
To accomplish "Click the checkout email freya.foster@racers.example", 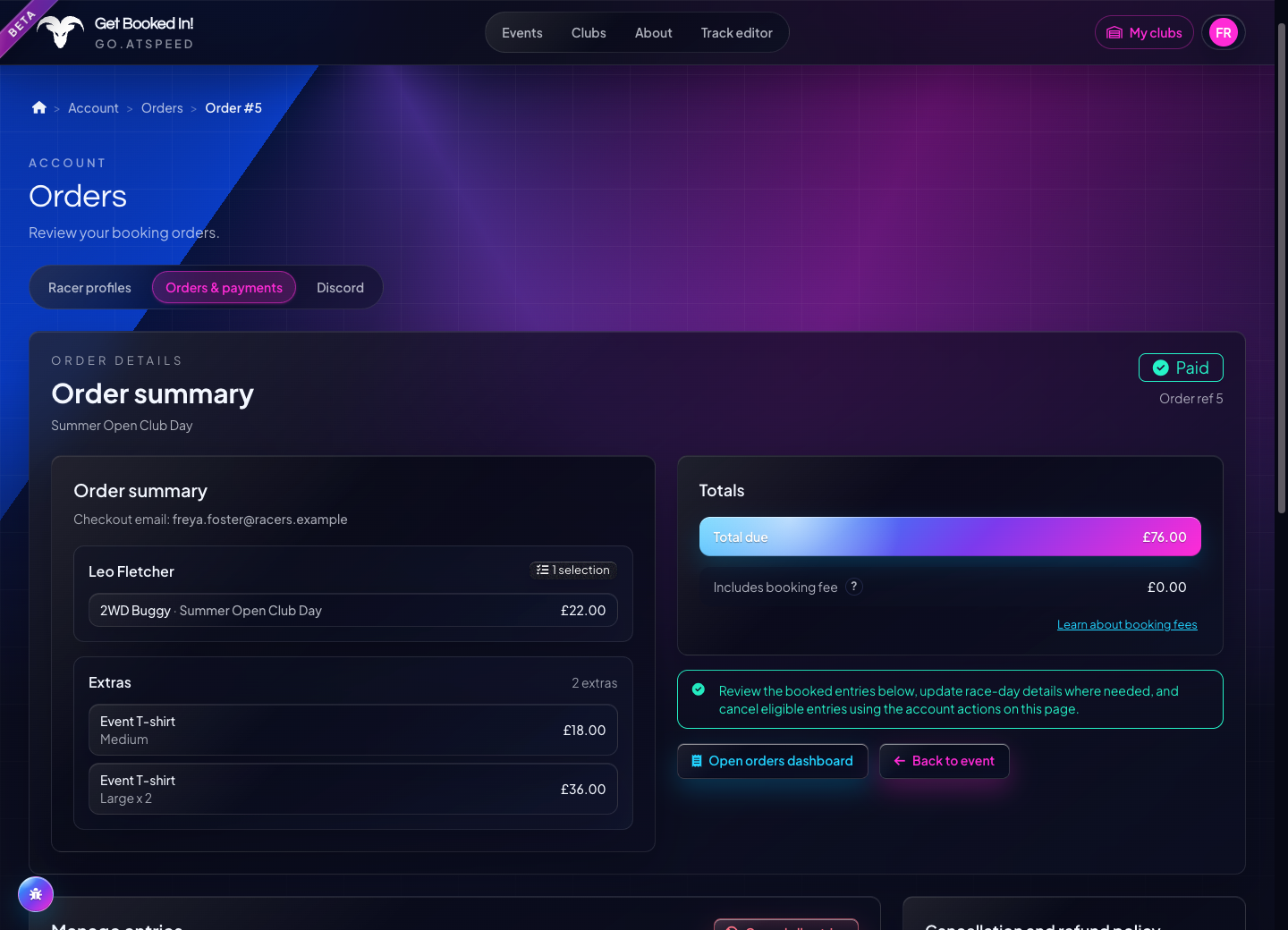I will tap(259, 520).
